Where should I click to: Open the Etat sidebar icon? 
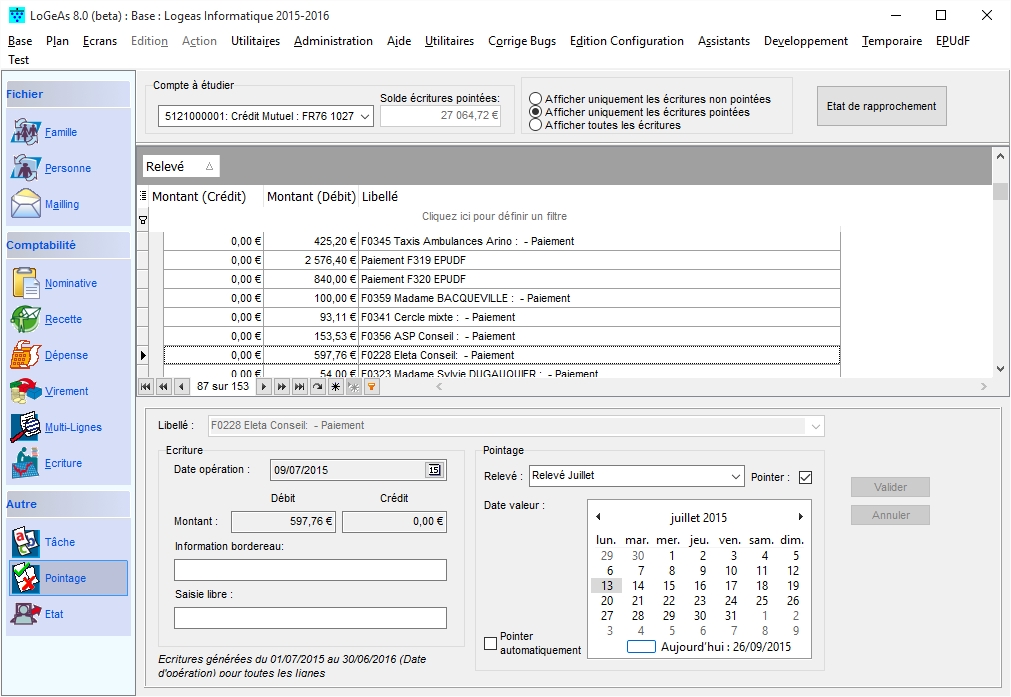[x=26, y=614]
